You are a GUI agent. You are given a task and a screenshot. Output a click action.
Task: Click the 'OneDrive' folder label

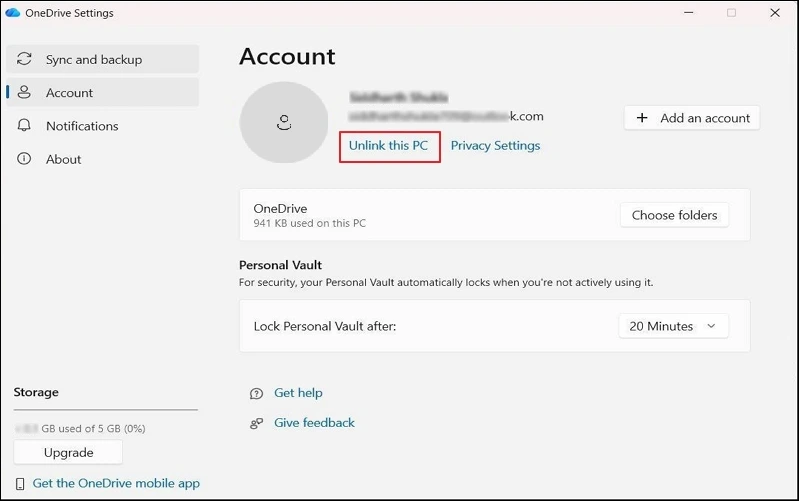[x=280, y=208]
